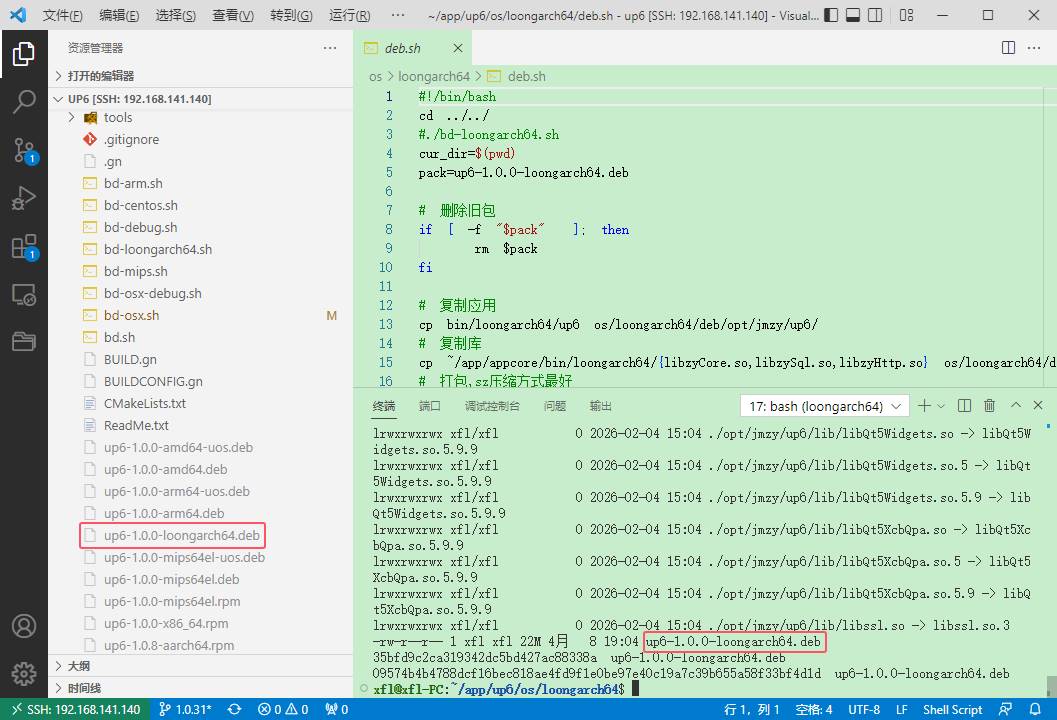Screen dimensions: 1057x720
Task: Expand the tools folder
Action: point(117,117)
